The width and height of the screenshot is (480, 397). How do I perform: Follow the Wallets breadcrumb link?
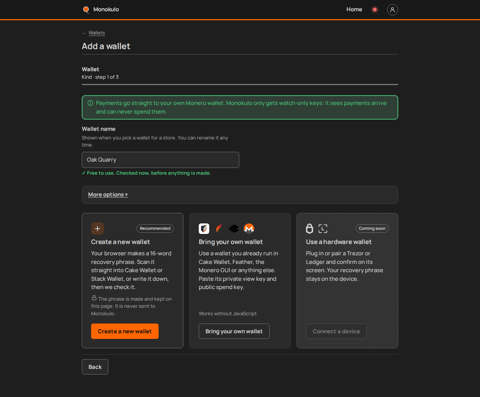click(97, 33)
